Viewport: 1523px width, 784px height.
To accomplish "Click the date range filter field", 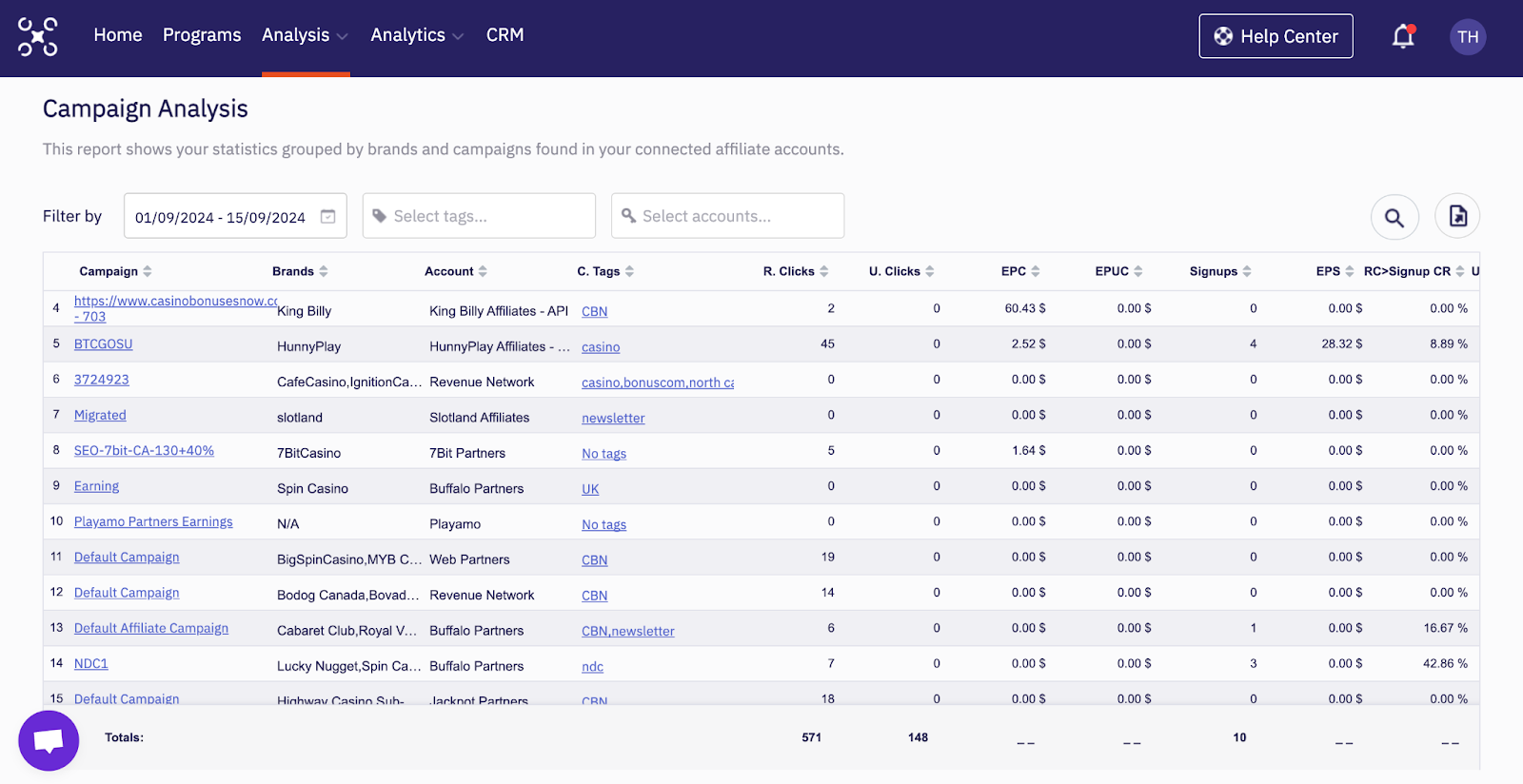I will (x=221, y=217).
